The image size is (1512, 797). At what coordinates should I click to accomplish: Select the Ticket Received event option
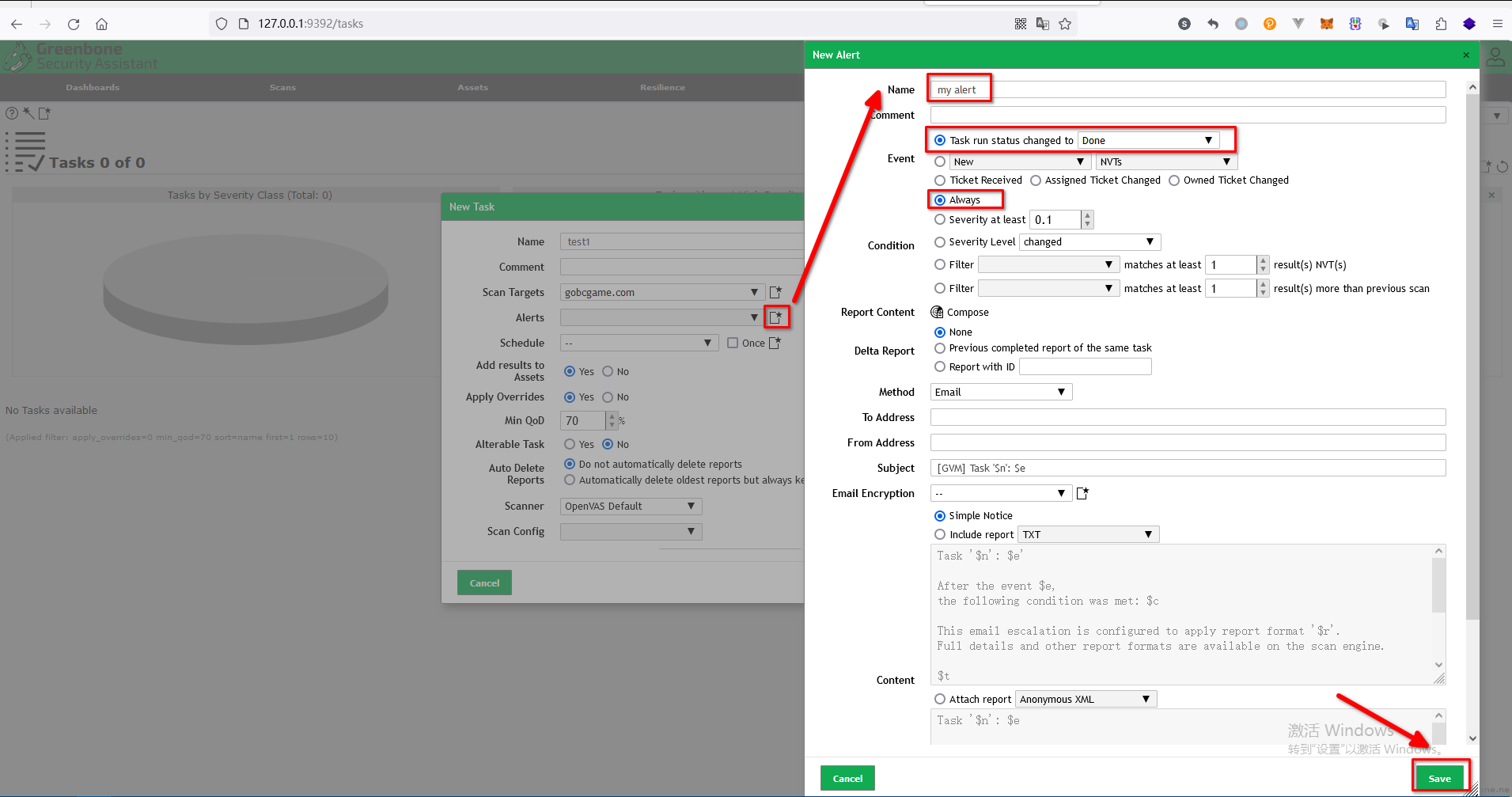940,180
